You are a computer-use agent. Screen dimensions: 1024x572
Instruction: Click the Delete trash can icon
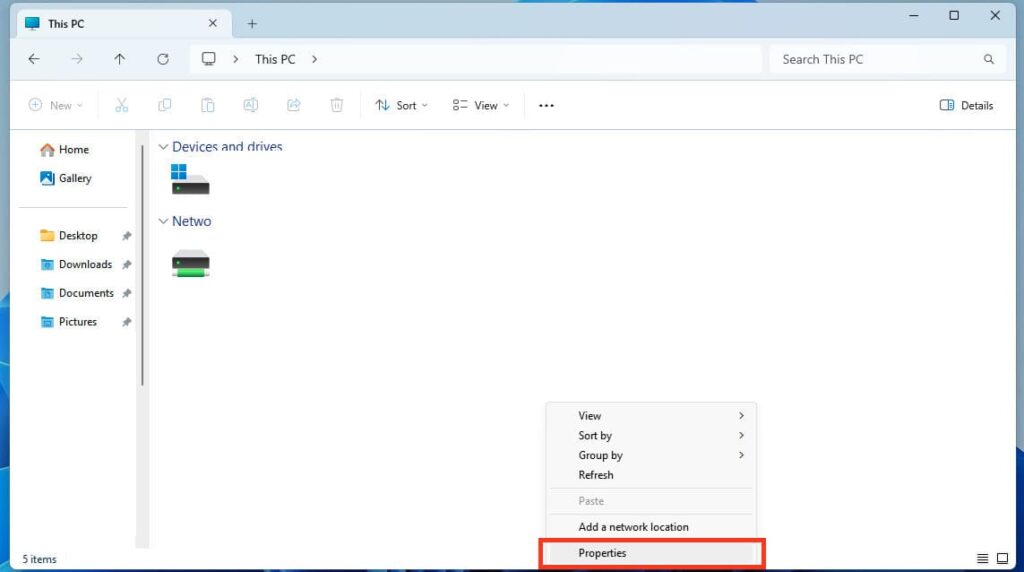click(337, 105)
